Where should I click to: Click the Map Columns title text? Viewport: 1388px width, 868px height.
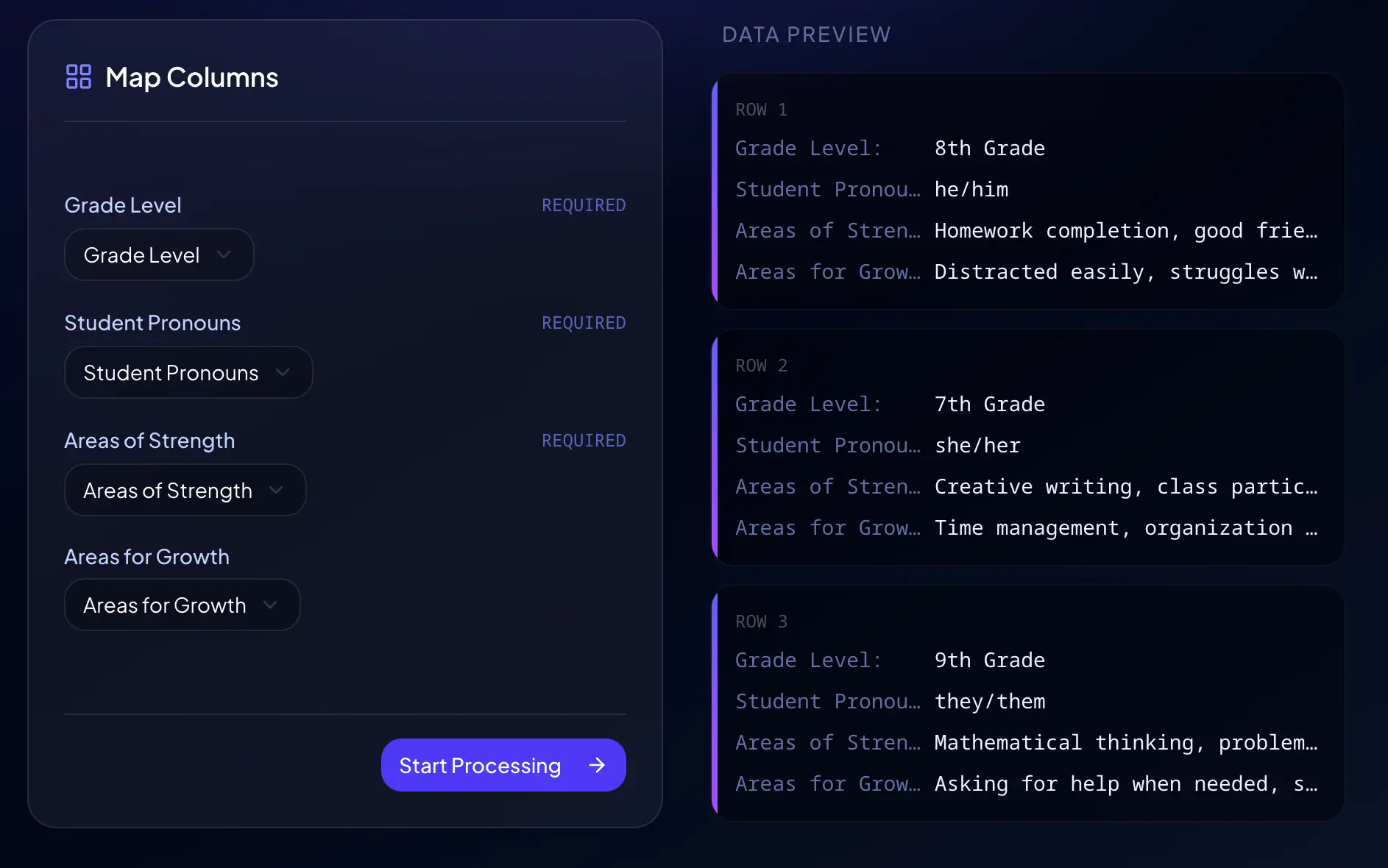coord(191,77)
